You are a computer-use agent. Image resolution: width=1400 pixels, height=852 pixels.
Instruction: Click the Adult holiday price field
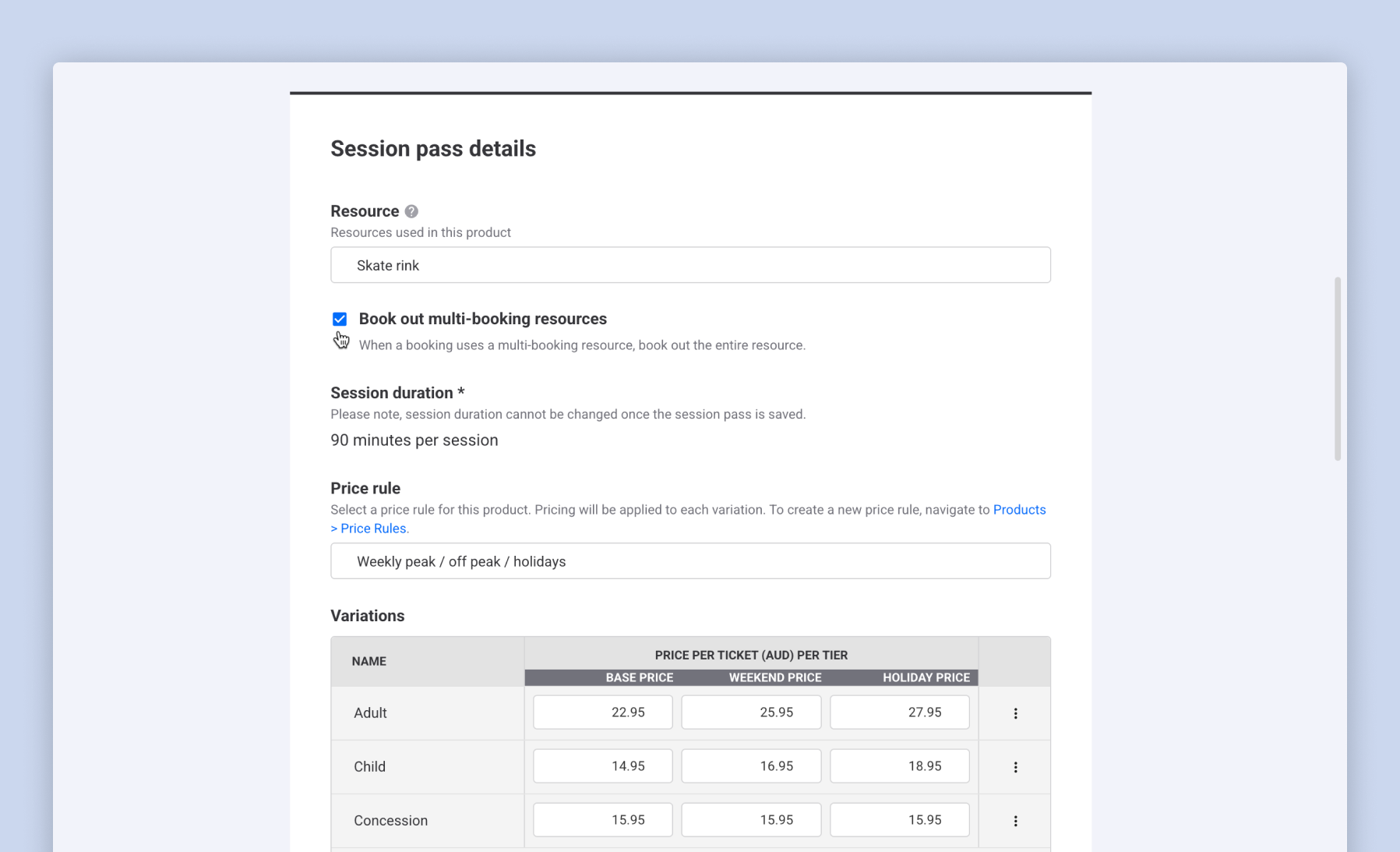[x=899, y=712]
